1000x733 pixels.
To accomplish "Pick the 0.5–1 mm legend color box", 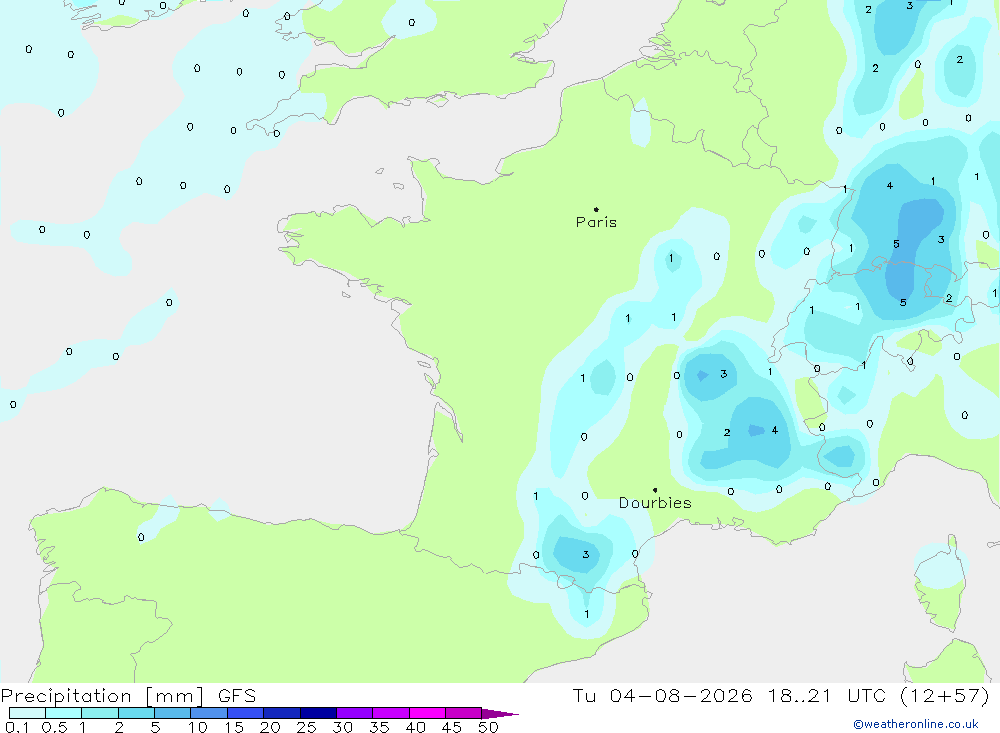I will (64, 713).
